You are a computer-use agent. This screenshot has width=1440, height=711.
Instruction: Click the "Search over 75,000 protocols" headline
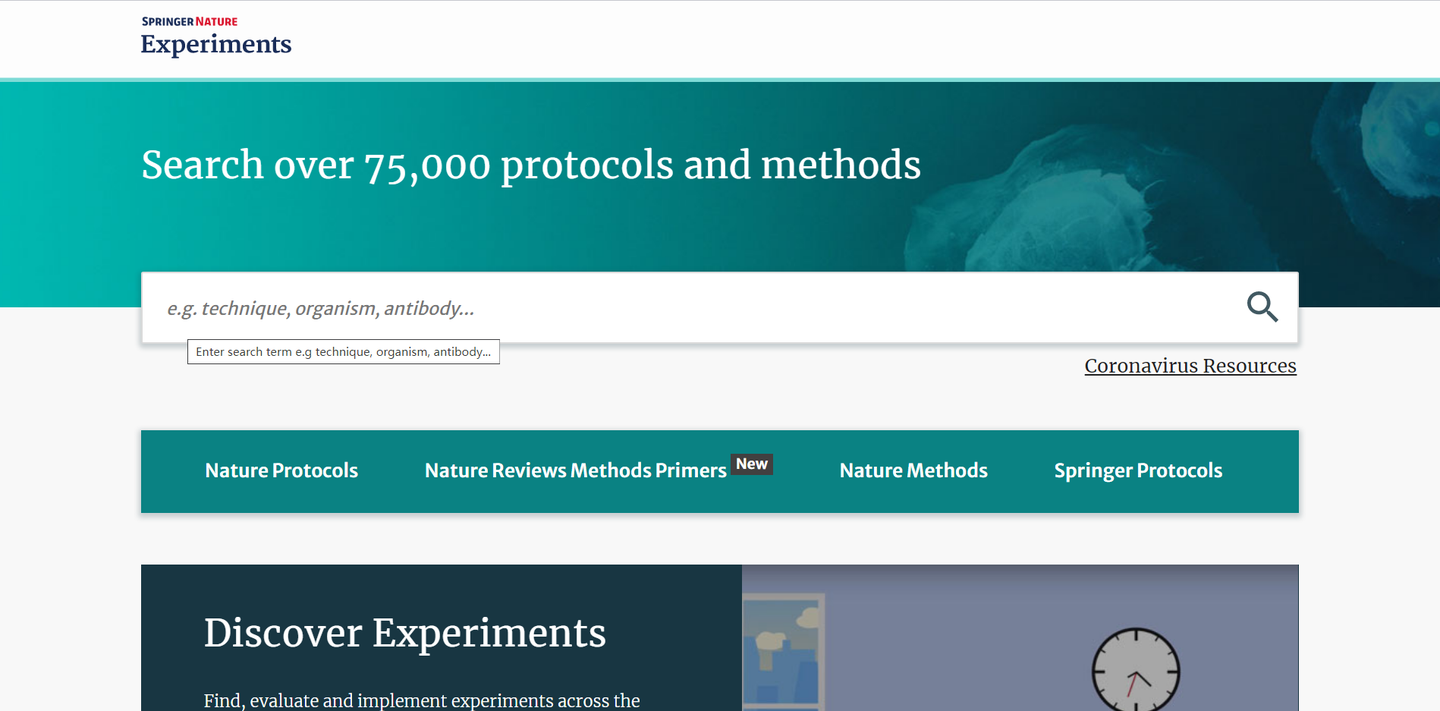point(531,165)
